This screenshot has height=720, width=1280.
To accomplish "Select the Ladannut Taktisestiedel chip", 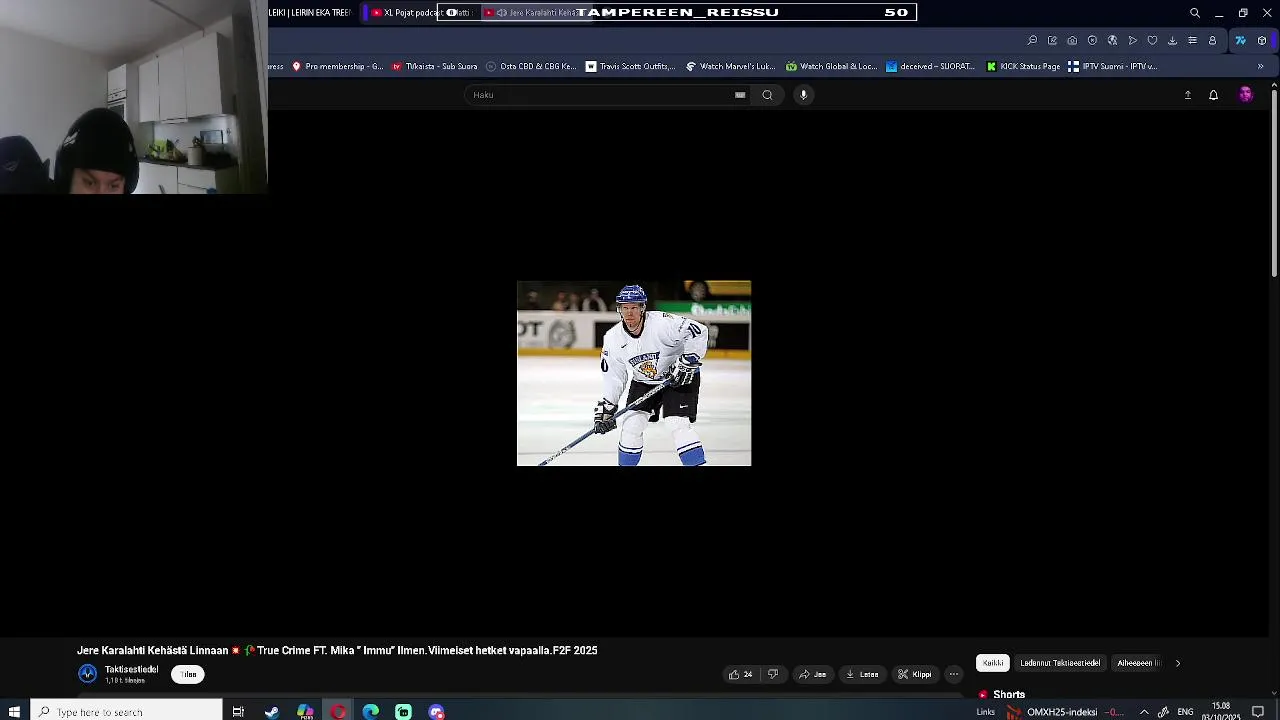I will [1060, 663].
